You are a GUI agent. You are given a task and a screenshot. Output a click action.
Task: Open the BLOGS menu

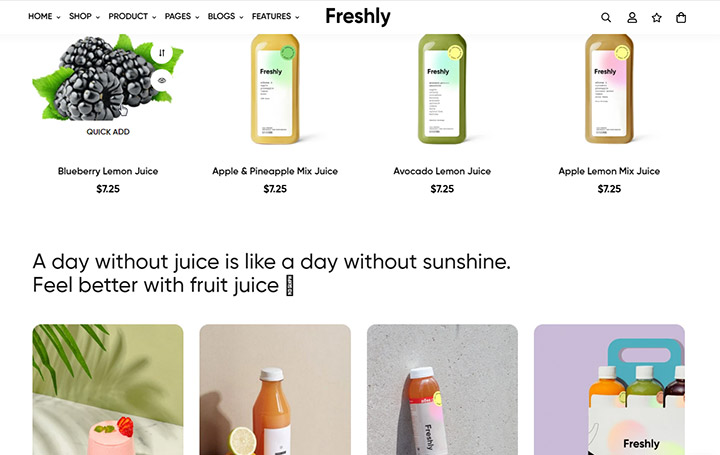[x=225, y=16]
